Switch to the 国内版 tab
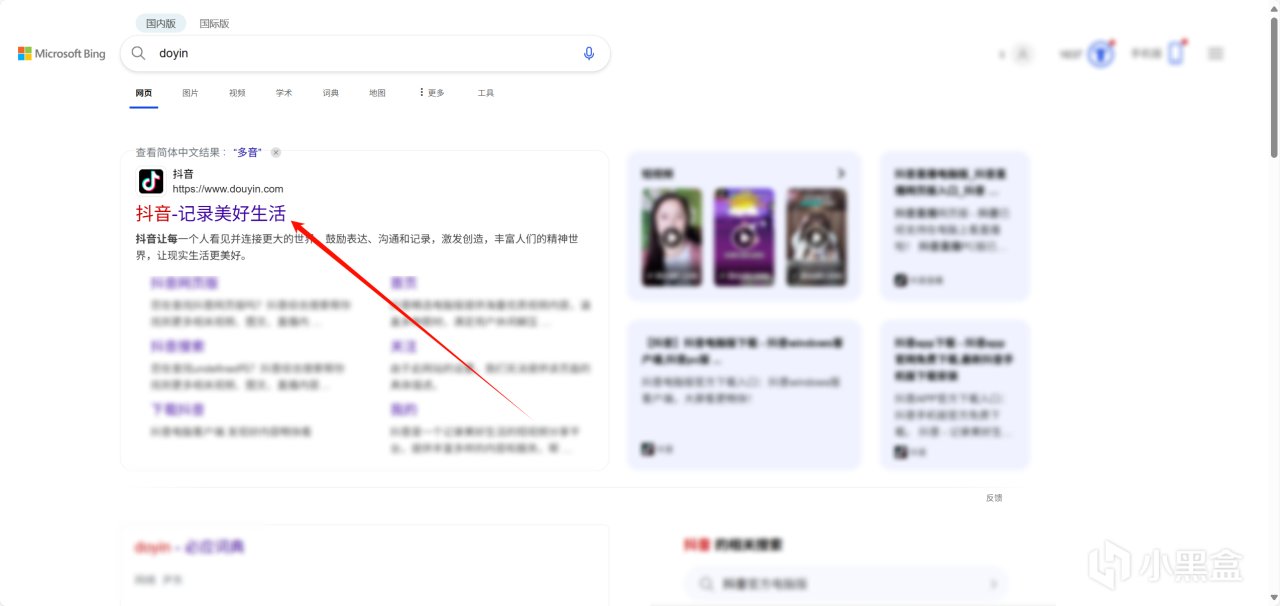 (x=161, y=23)
